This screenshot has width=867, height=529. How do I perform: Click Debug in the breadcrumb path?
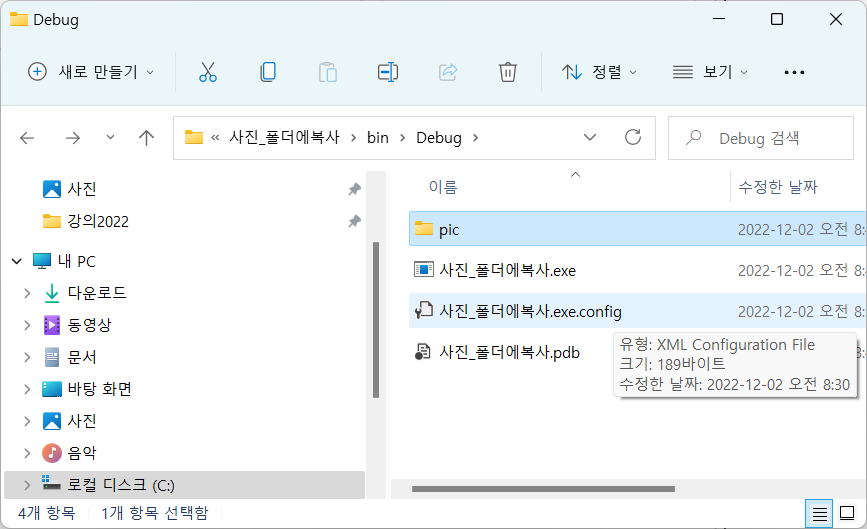click(x=439, y=138)
